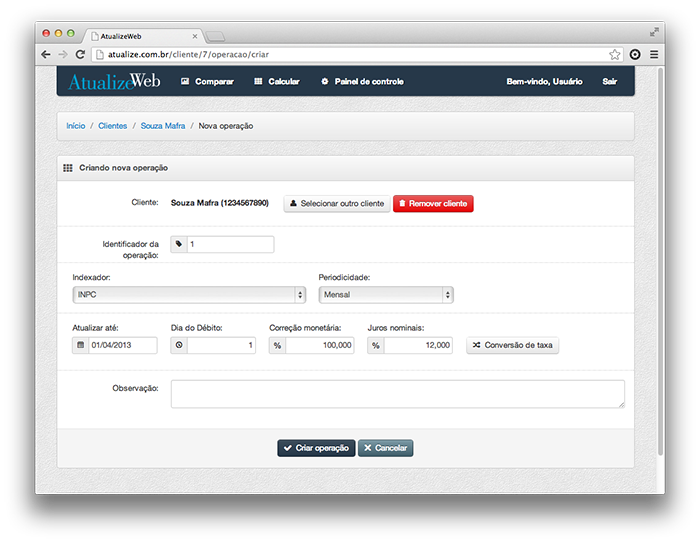
Task: Go back using the browser back arrow
Action: 46,54
